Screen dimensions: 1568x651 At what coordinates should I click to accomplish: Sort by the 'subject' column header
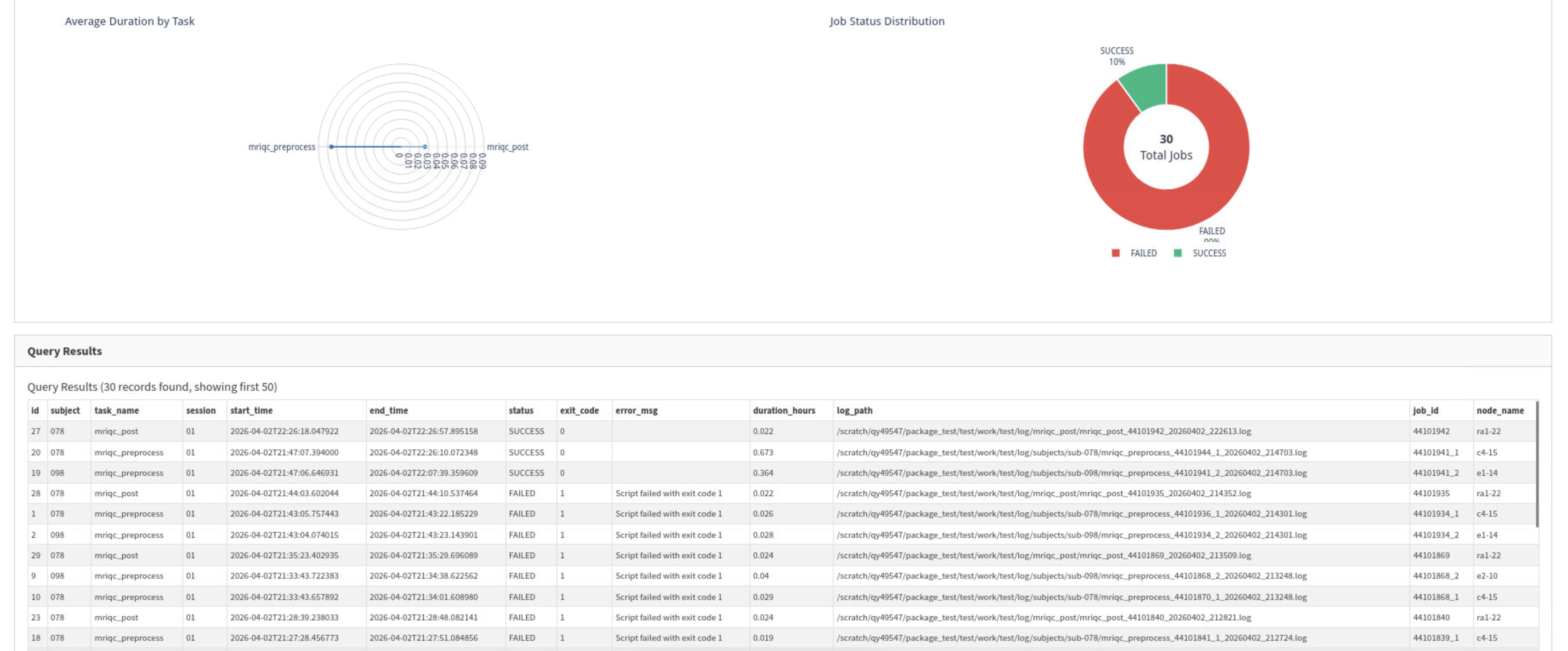65,410
